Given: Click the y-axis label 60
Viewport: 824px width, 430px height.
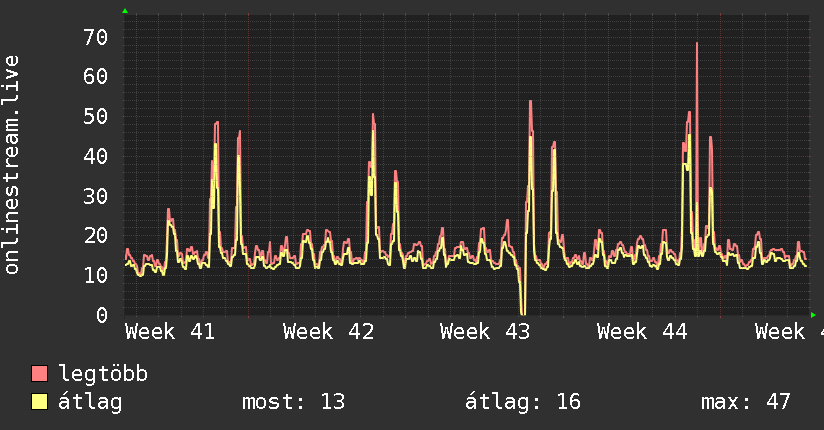Looking at the screenshot, I should click(x=96, y=77).
